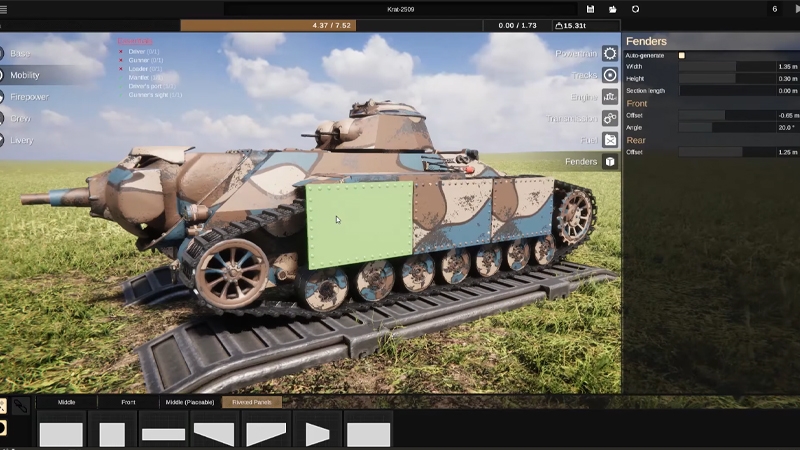Click the reset circular arrow icon
Image resolution: width=800 pixels, height=450 pixels.
(x=635, y=9)
